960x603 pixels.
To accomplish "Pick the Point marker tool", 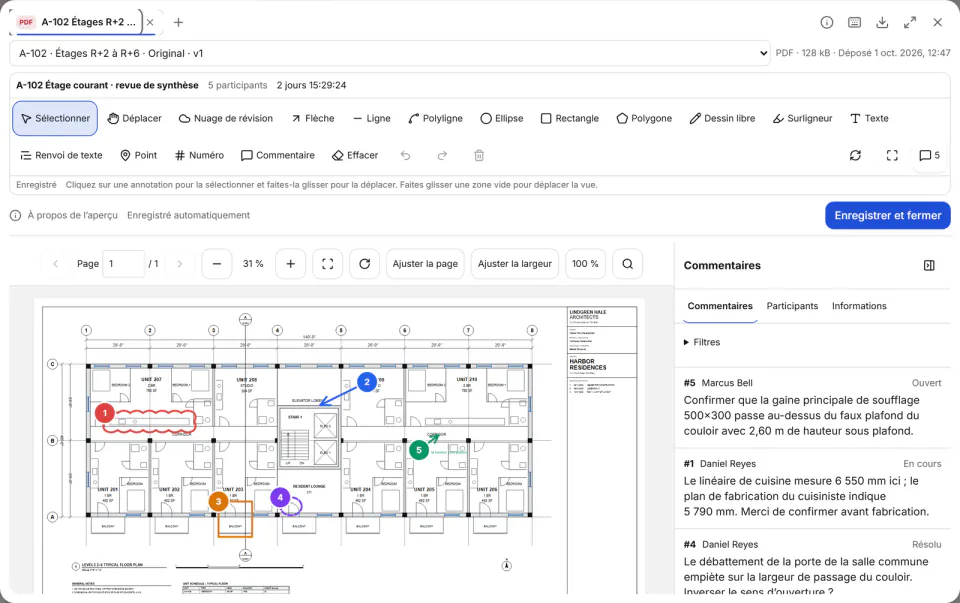I will [138, 155].
